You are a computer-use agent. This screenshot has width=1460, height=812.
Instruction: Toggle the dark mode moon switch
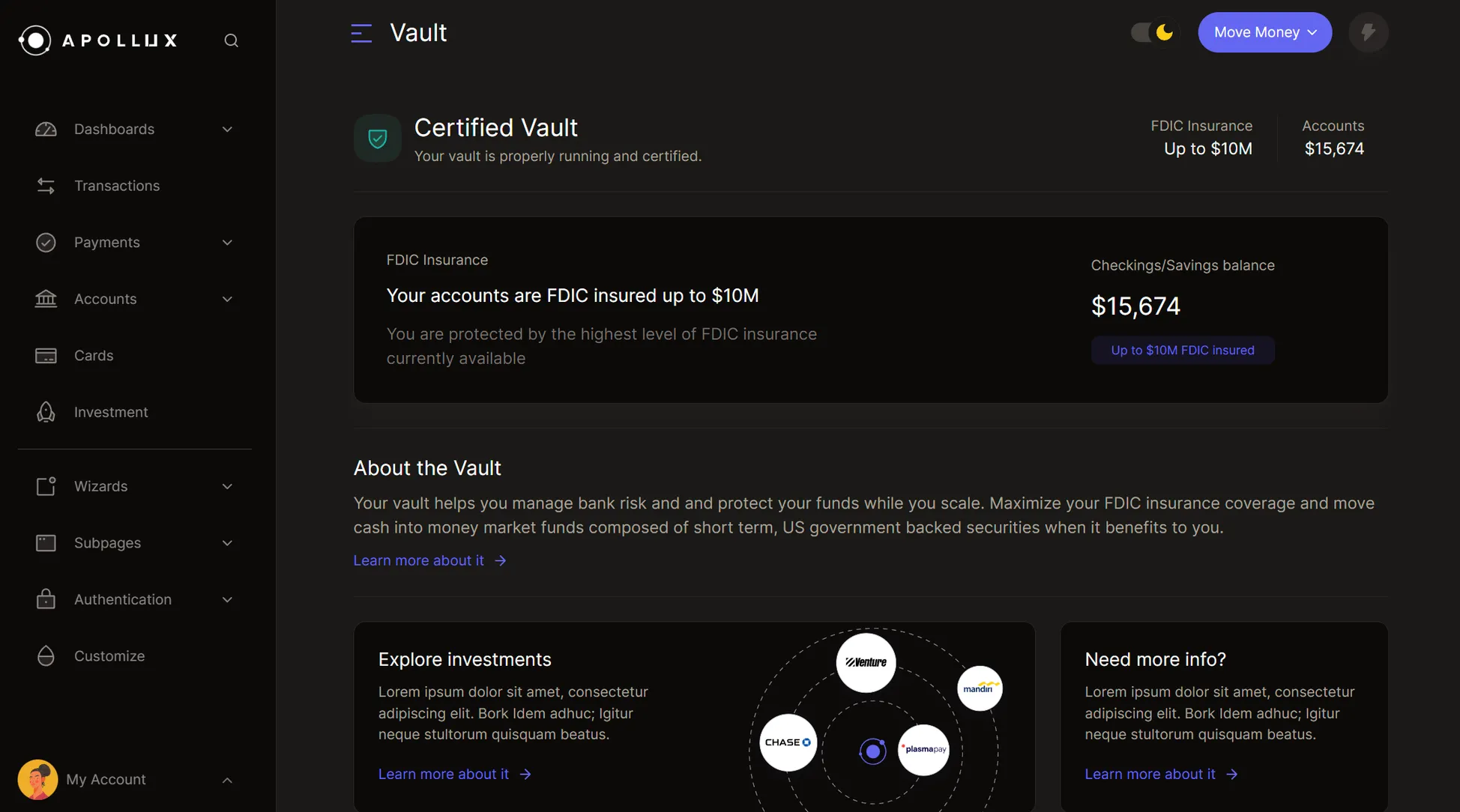[1154, 32]
